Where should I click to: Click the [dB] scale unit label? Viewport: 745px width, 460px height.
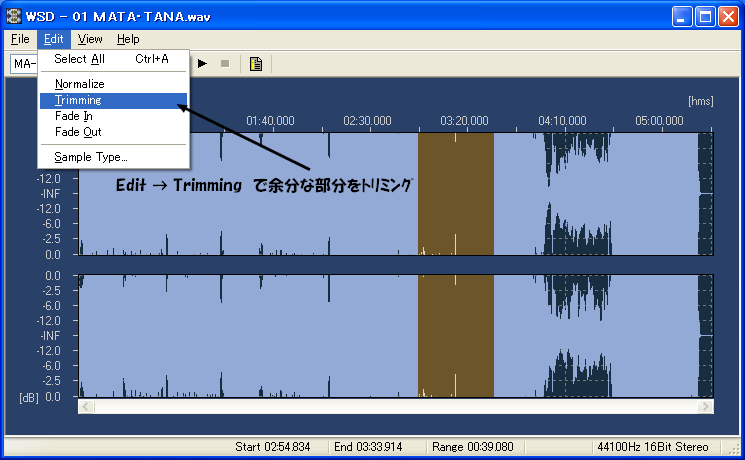[x=29, y=398]
